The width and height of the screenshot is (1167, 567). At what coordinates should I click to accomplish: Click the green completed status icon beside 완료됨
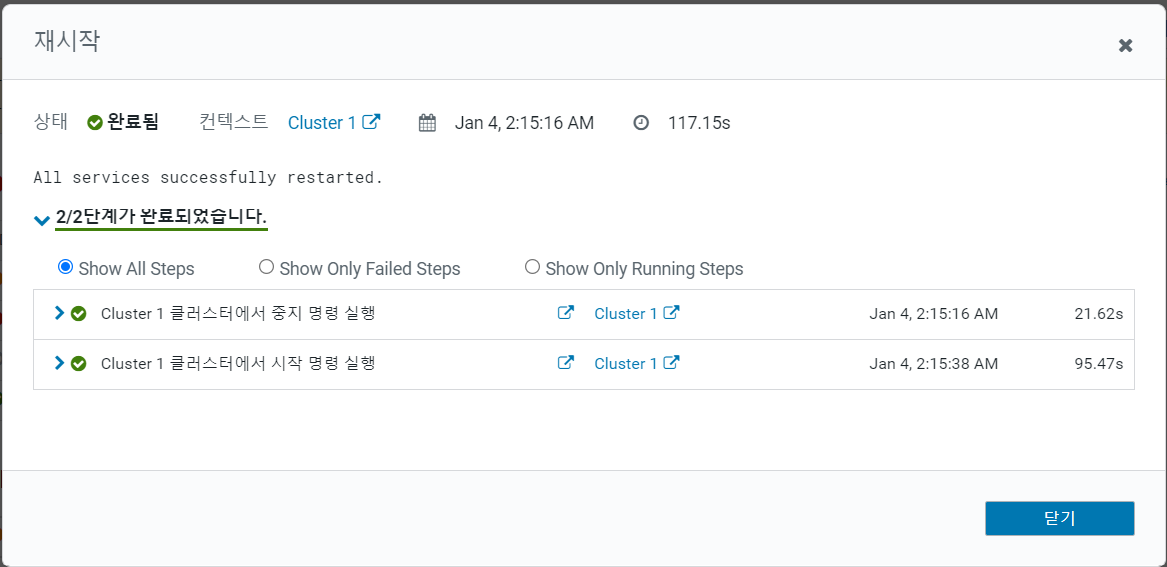click(95, 123)
